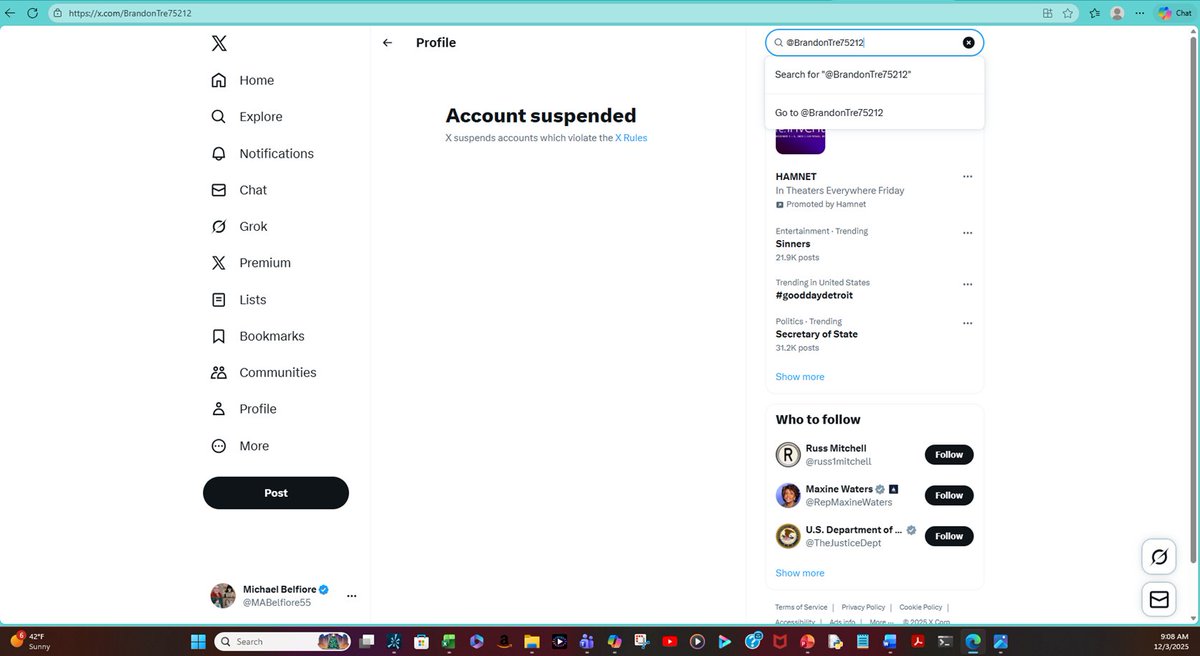Reload the page with refresh icon

[33, 13]
